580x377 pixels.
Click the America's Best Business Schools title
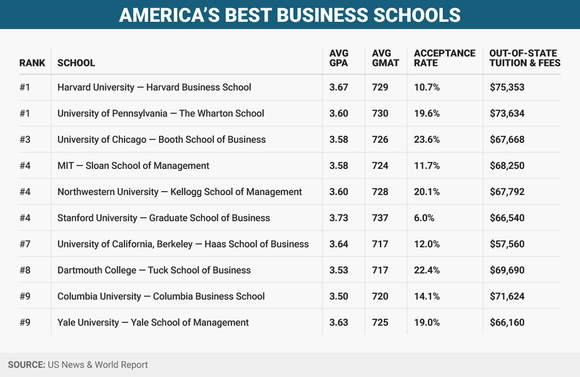point(290,15)
